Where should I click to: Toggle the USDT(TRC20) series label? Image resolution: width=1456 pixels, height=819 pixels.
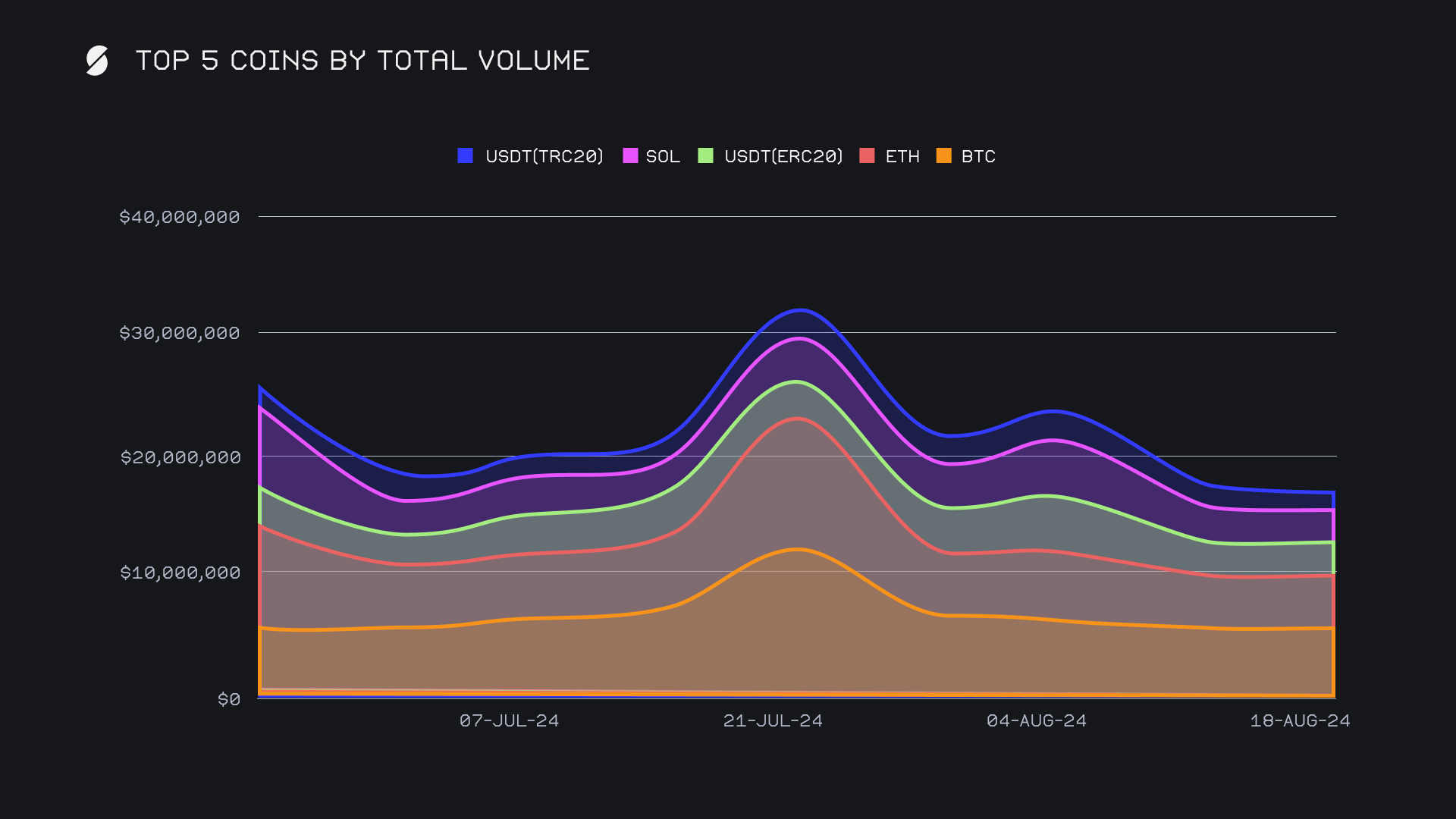coord(544,156)
